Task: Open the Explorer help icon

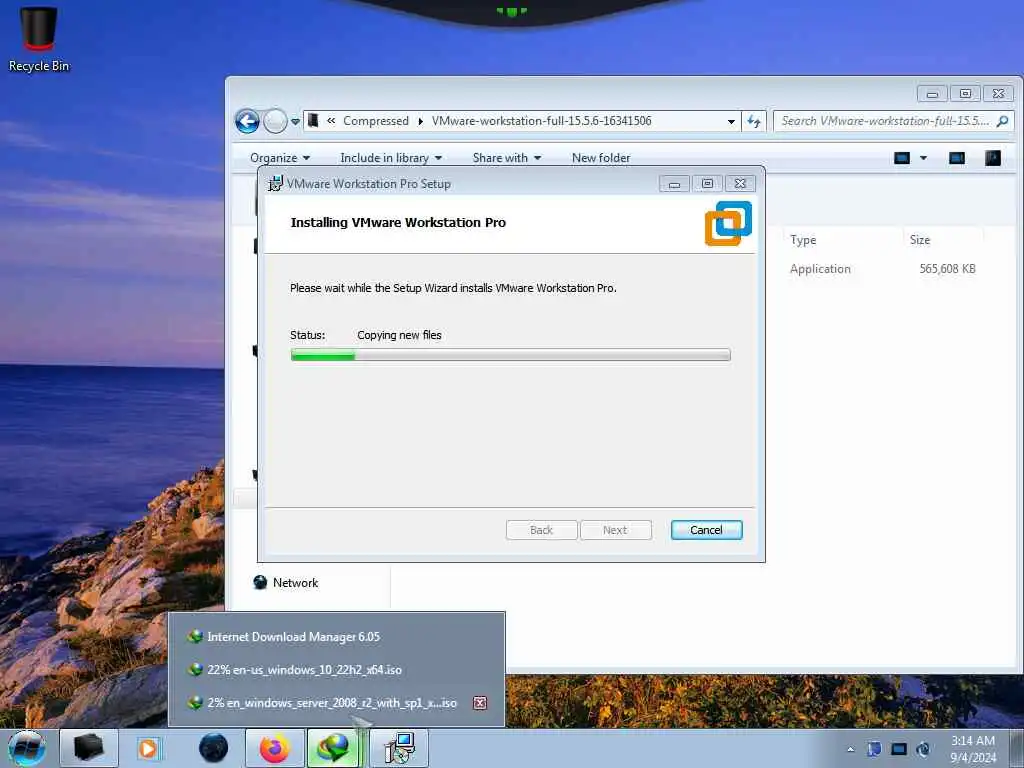Action: 993,158
